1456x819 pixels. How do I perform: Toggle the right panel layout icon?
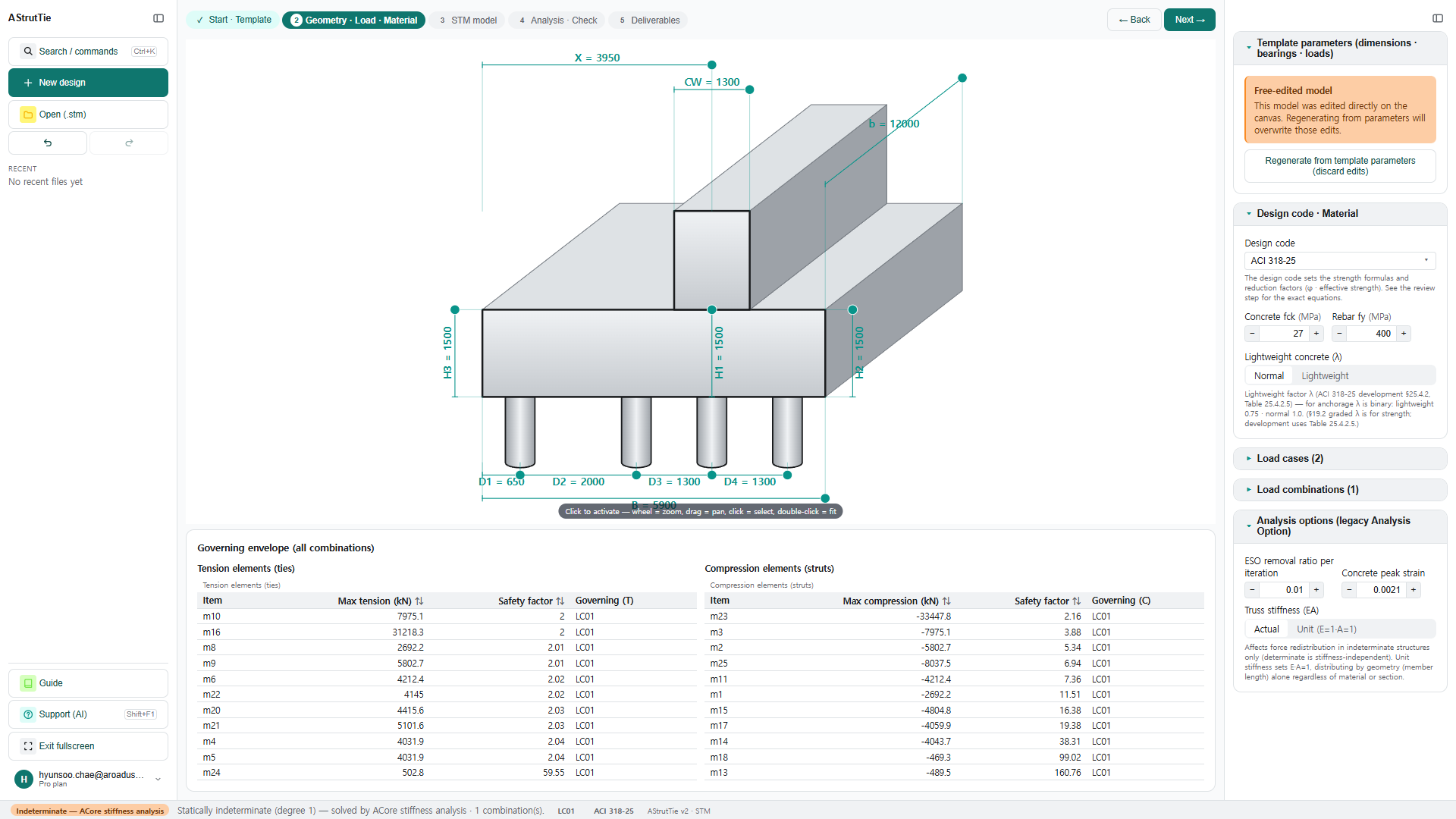(1437, 18)
